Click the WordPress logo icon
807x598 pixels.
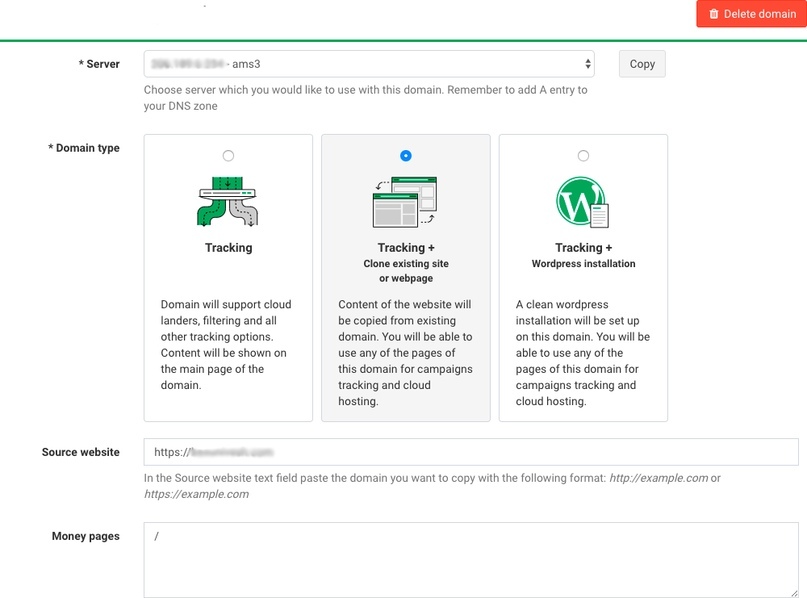pos(582,202)
